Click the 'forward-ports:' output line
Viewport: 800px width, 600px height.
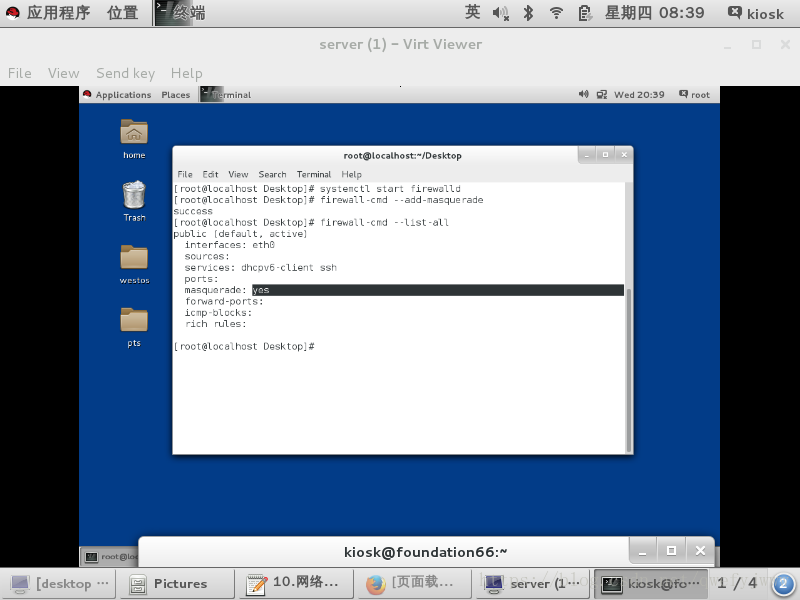224,301
